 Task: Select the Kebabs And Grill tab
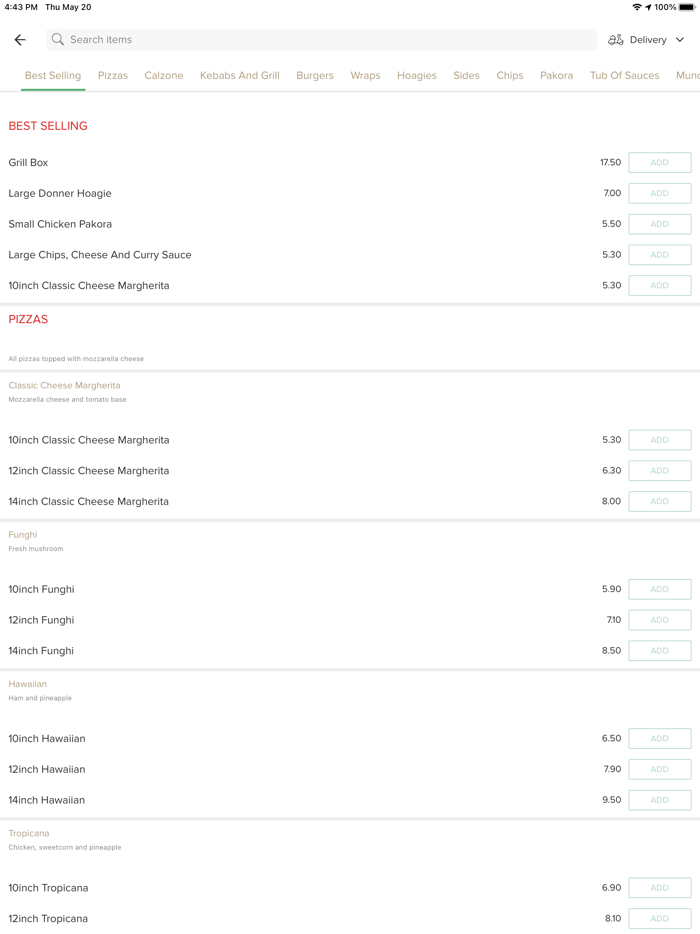click(240, 76)
